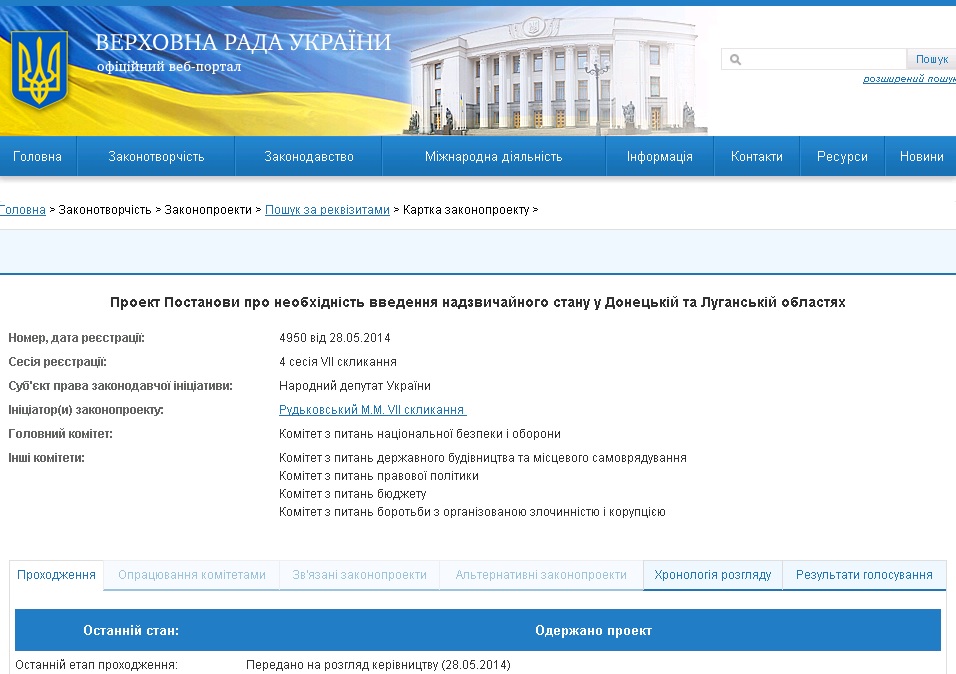Open the Головна main menu item
This screenshot has width=956, height=674.
(38, 157)
